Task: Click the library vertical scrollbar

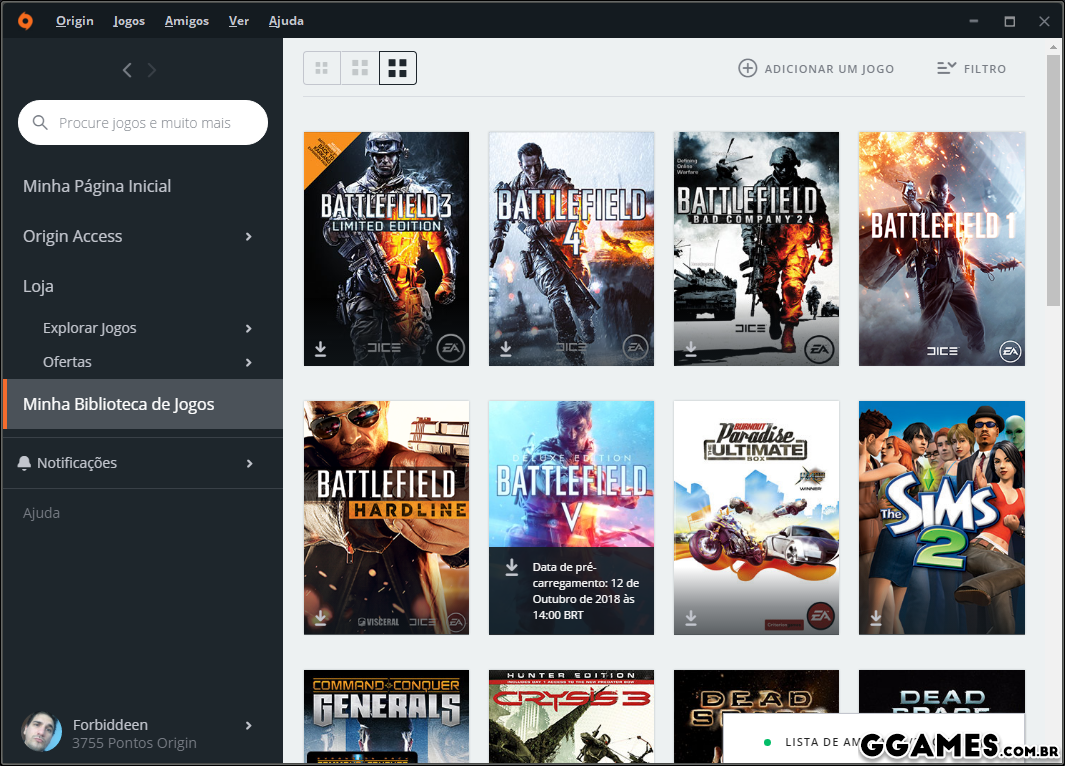Action: (1053, 180)
